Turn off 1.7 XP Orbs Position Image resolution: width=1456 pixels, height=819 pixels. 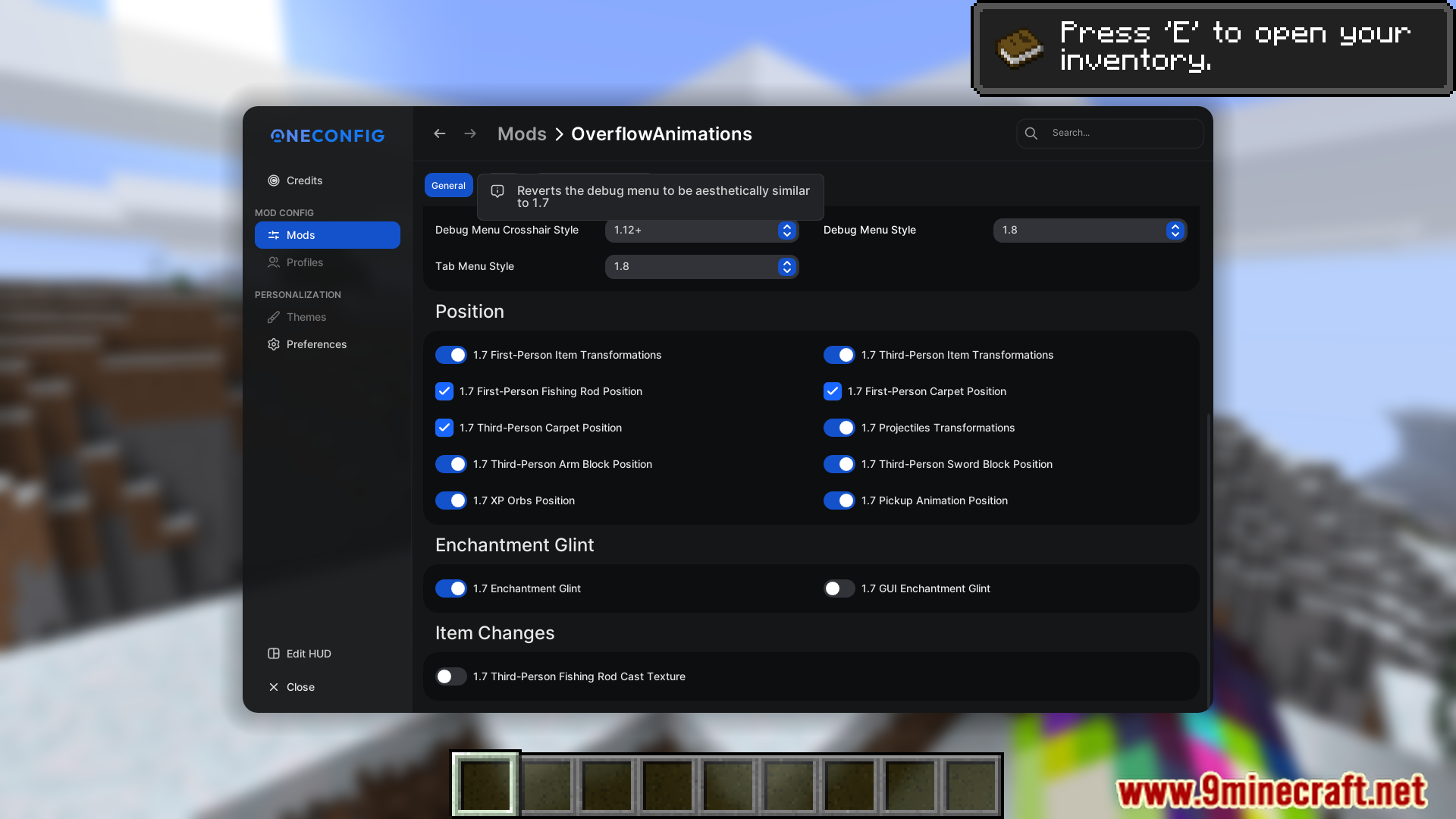click(451, 500)
